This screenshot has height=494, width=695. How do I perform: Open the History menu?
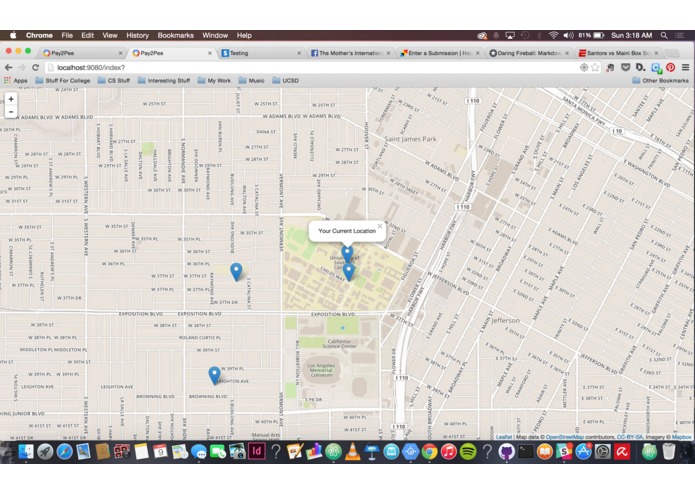pyautogui.click(x=137, y=35)
